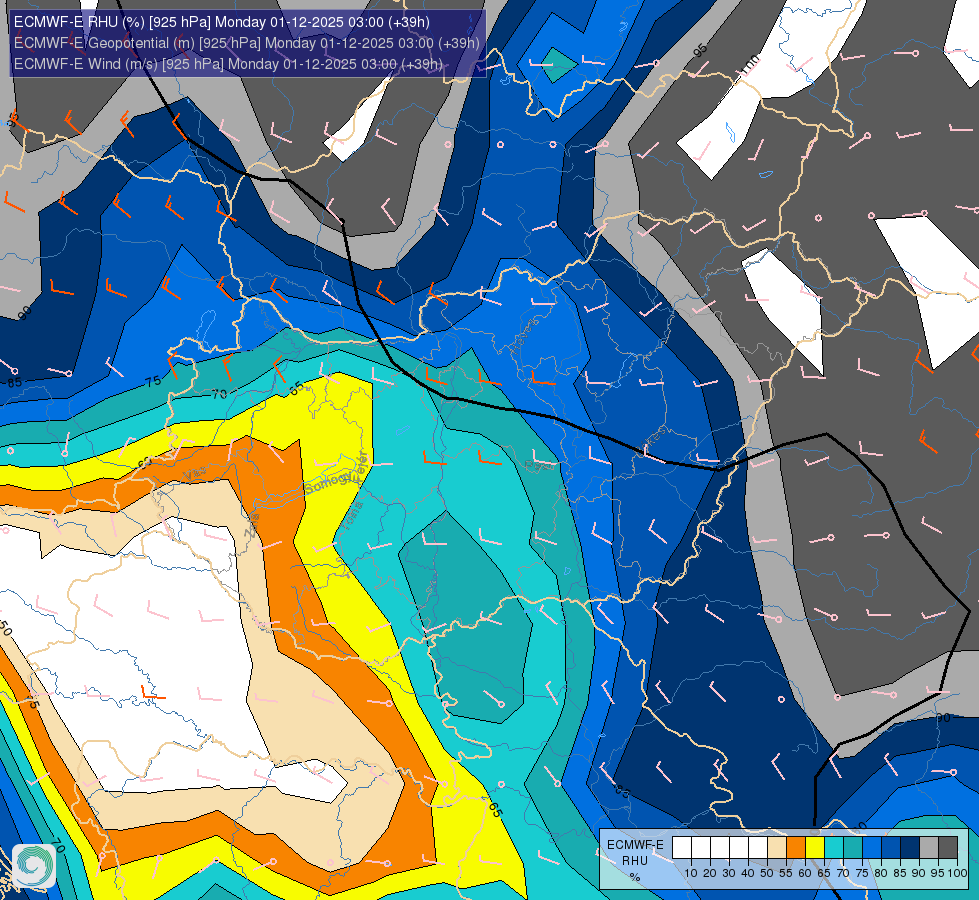Screen dimensions: 979x900
Task: Click the legend tick value 100
Action: 957,873
